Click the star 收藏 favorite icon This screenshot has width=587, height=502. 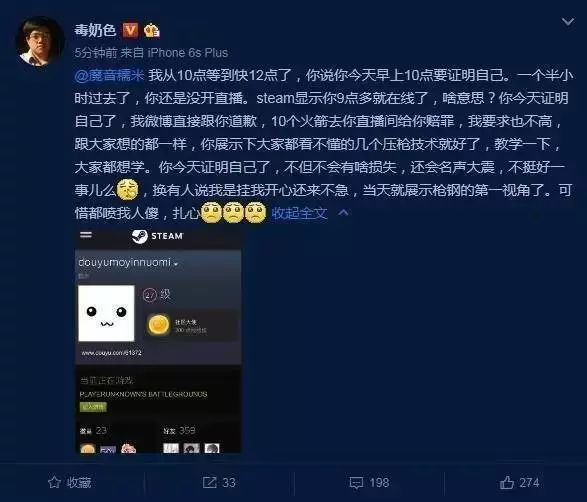click(x=55, y=482)
